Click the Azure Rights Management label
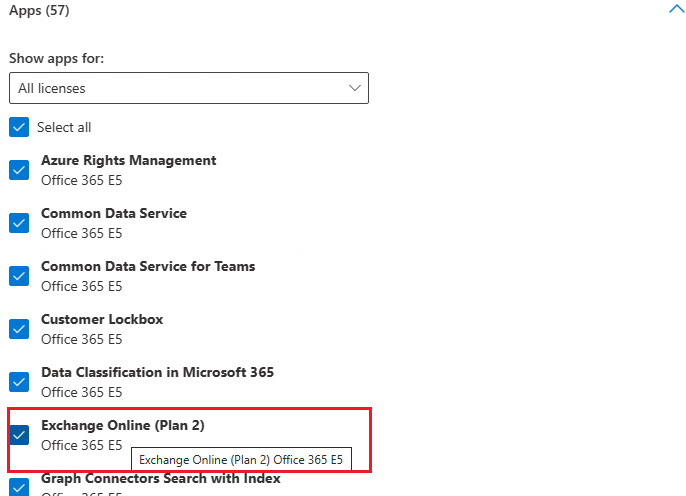Screen dimensions: 686x496 tap(129, 160)
